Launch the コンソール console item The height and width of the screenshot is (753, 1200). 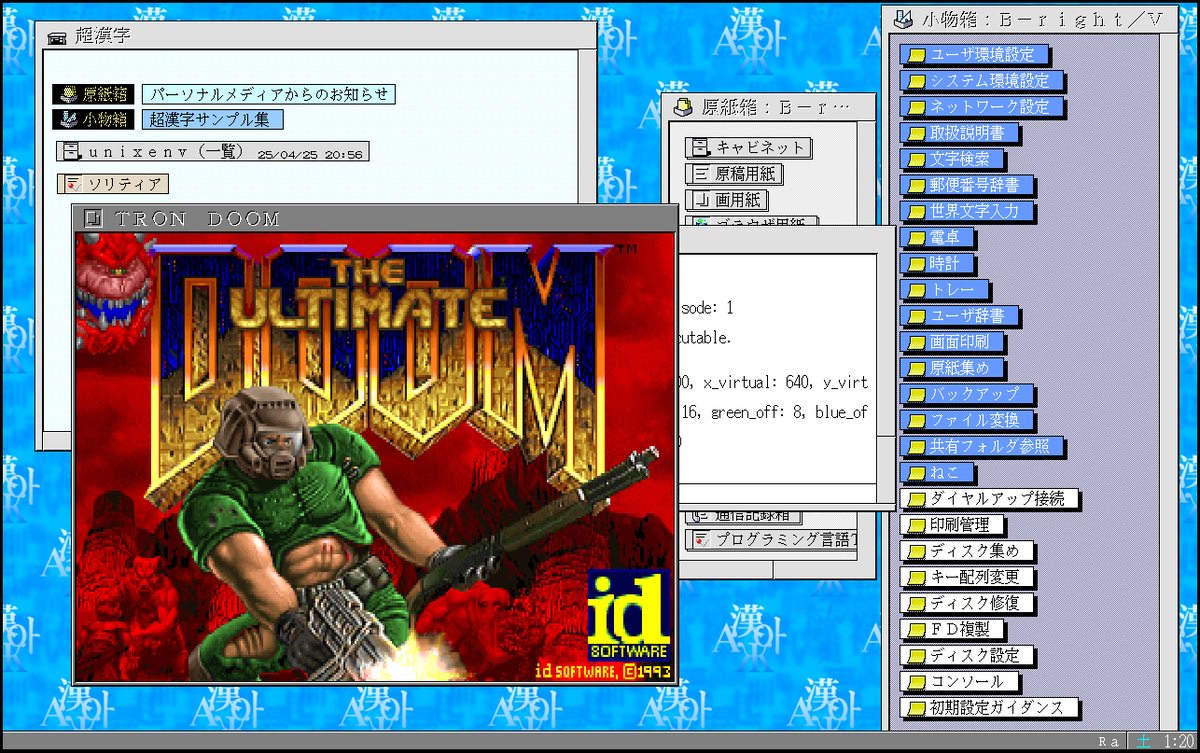tap(958, 681)
